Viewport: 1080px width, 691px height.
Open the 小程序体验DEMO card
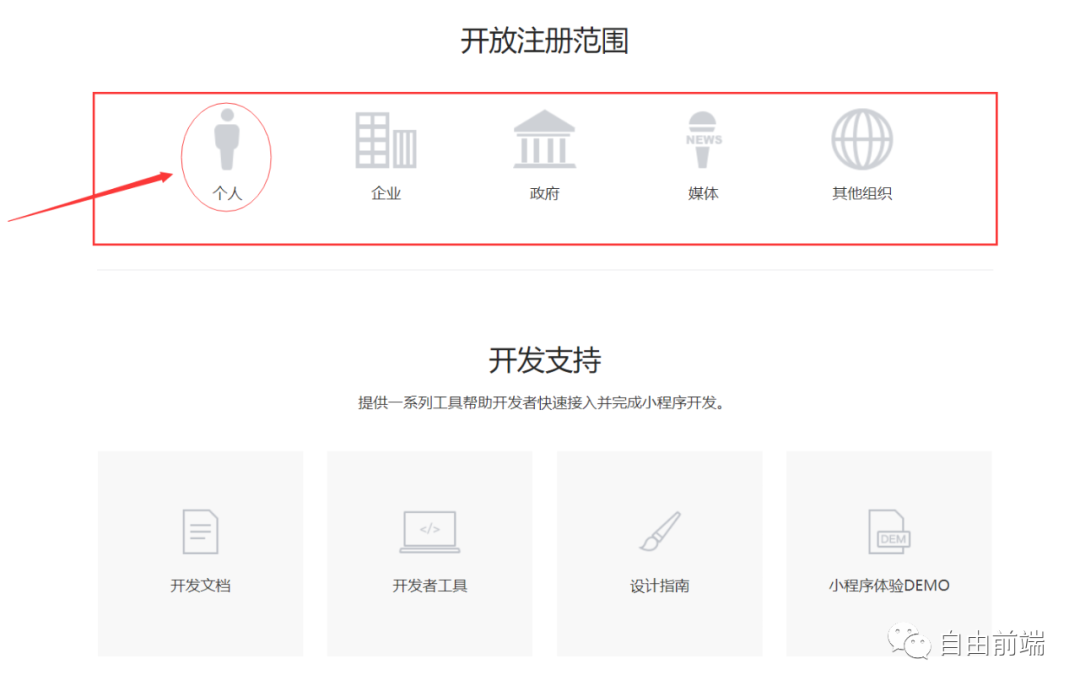coord(888,553)
